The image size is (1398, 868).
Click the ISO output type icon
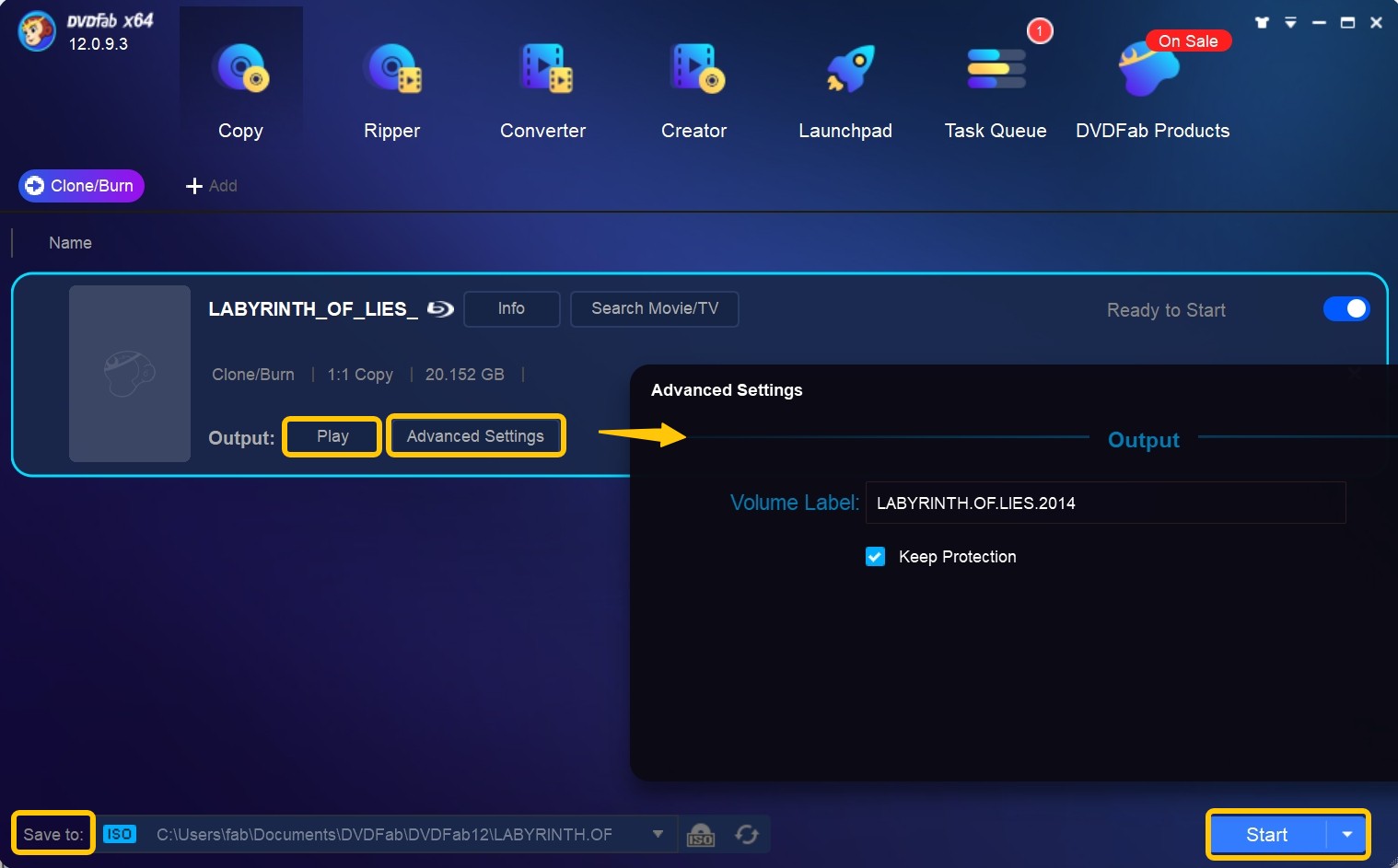120,834
